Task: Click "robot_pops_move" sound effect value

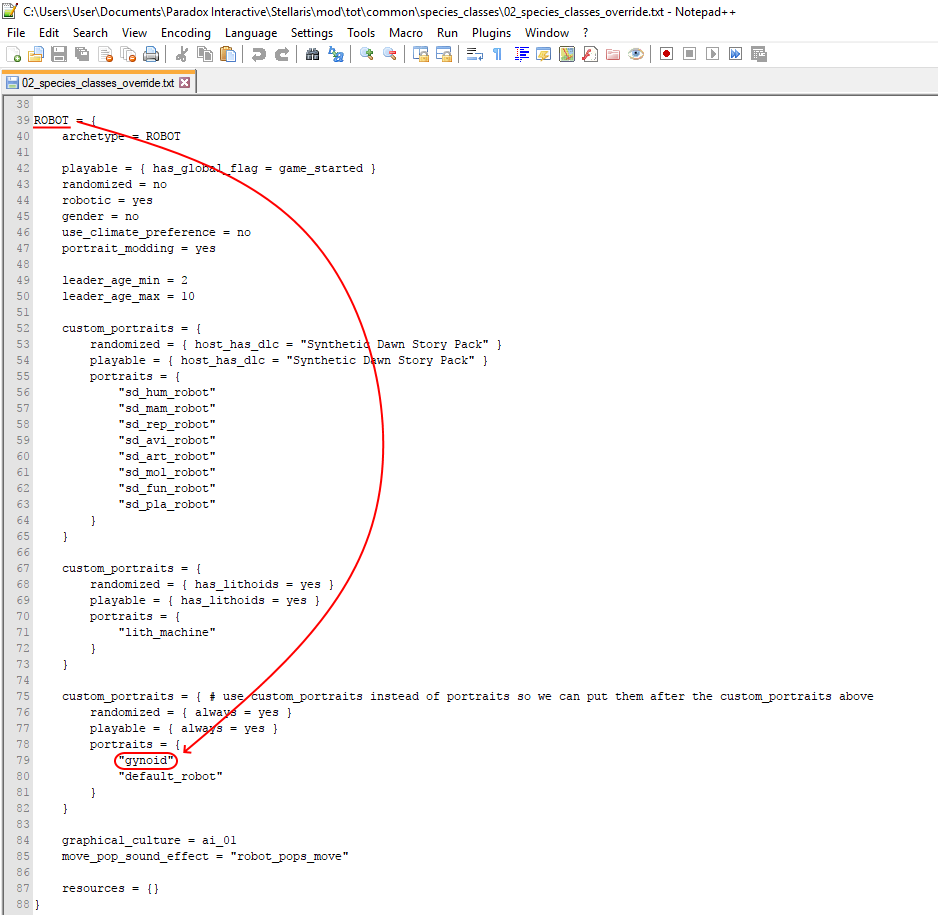Action: (x=290, y=856)
